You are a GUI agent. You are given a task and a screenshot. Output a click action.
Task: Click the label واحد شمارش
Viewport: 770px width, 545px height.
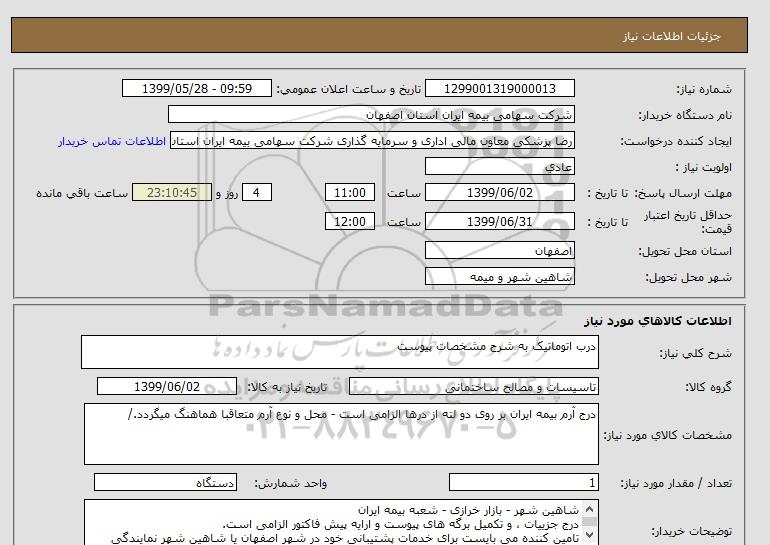point(290,484)
